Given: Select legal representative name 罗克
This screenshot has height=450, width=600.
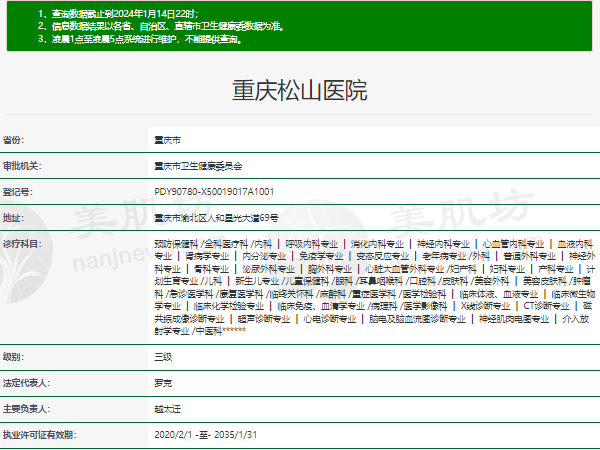Looking at the screenshot, I should [163, 383].
